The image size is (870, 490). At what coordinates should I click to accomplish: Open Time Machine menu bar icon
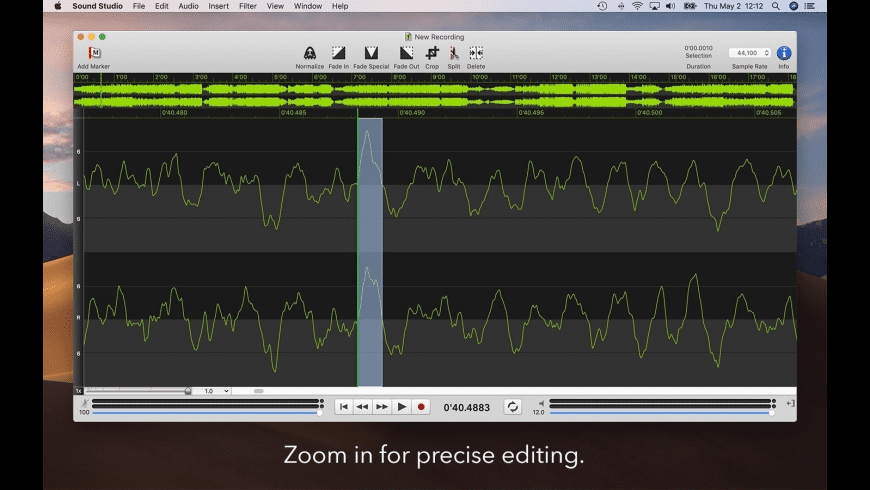coord(602,6)
